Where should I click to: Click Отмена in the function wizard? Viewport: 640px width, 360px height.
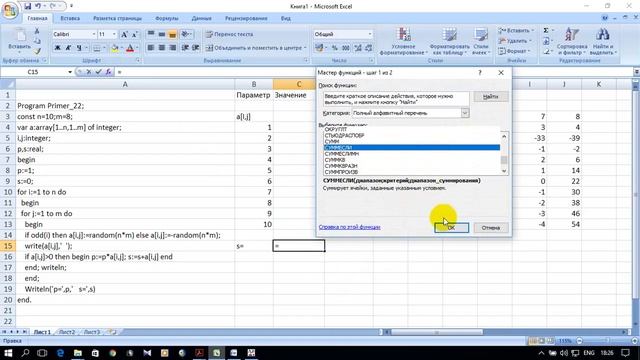pos(491,228)
